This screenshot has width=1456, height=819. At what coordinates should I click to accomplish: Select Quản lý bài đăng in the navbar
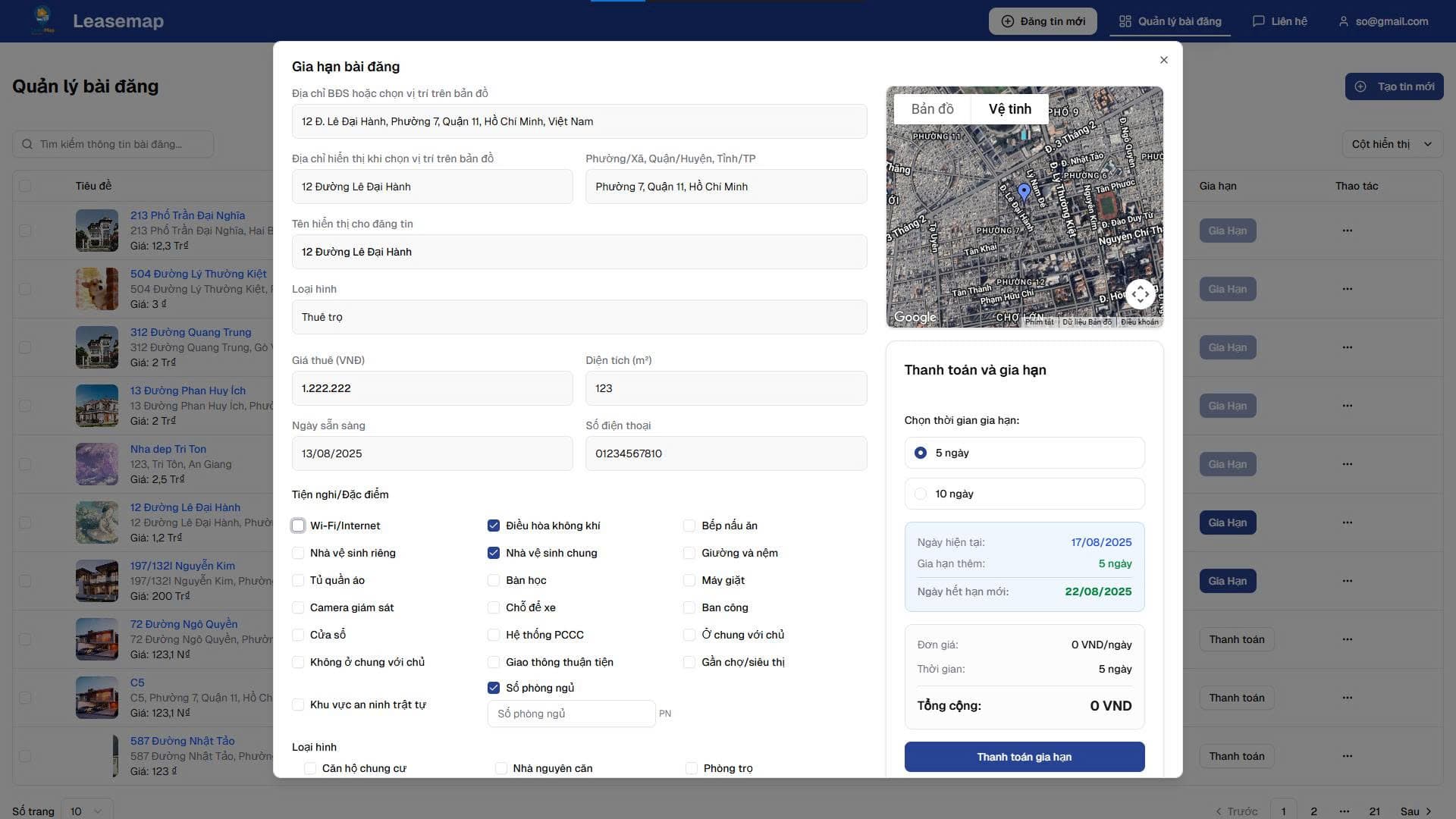click(x=1178, y=20)
